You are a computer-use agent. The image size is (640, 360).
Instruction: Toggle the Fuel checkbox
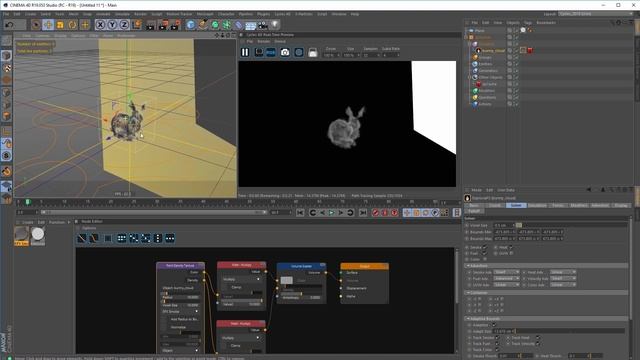coord(484,253)
